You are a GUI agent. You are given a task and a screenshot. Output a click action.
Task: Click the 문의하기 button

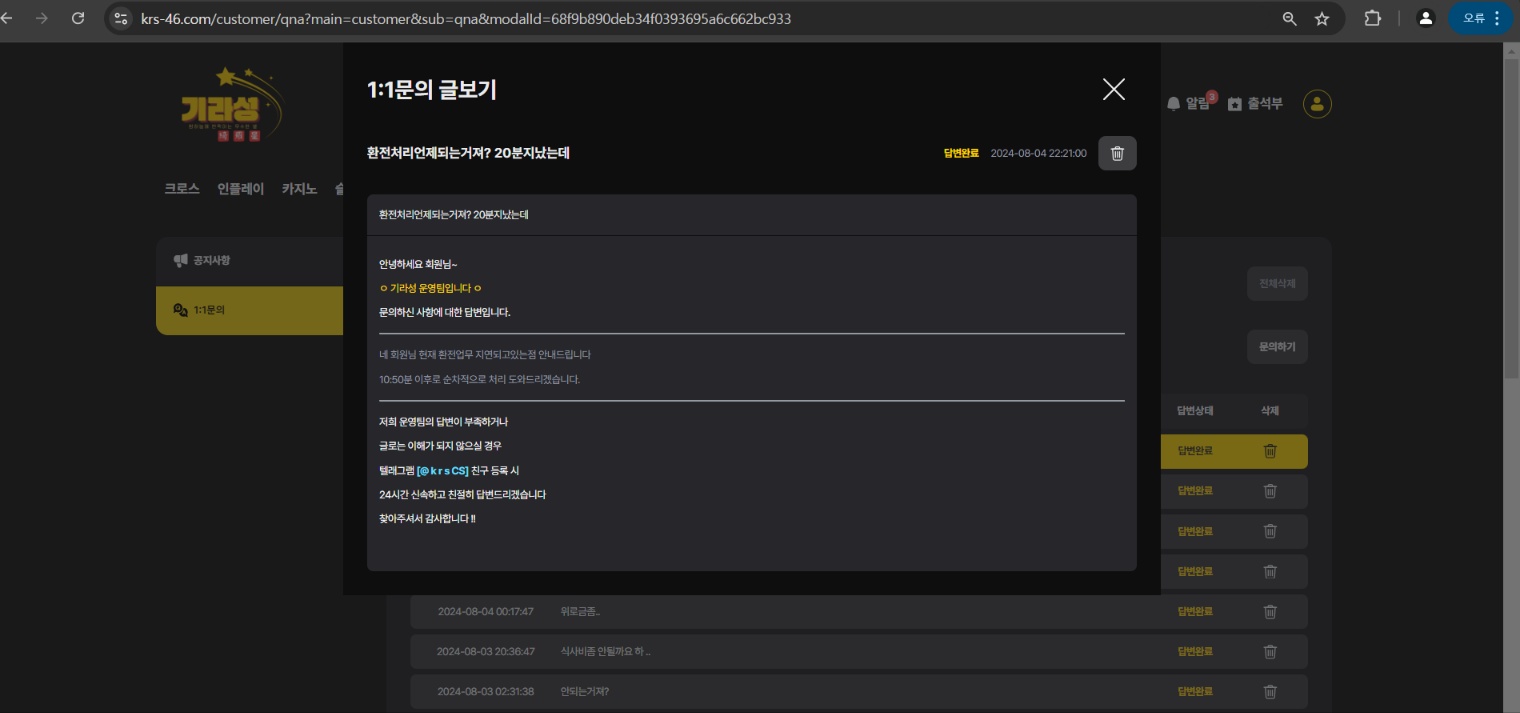(x=1277, y=347)
